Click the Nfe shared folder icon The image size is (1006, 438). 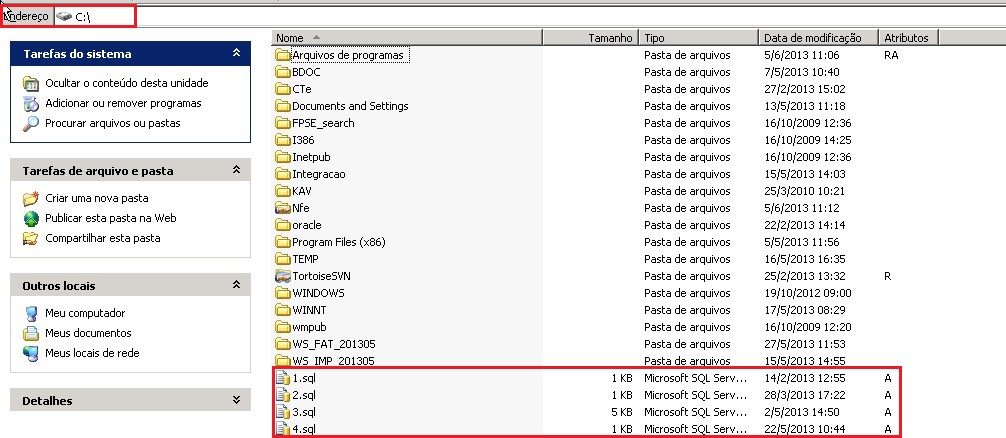tap(282, 208)
